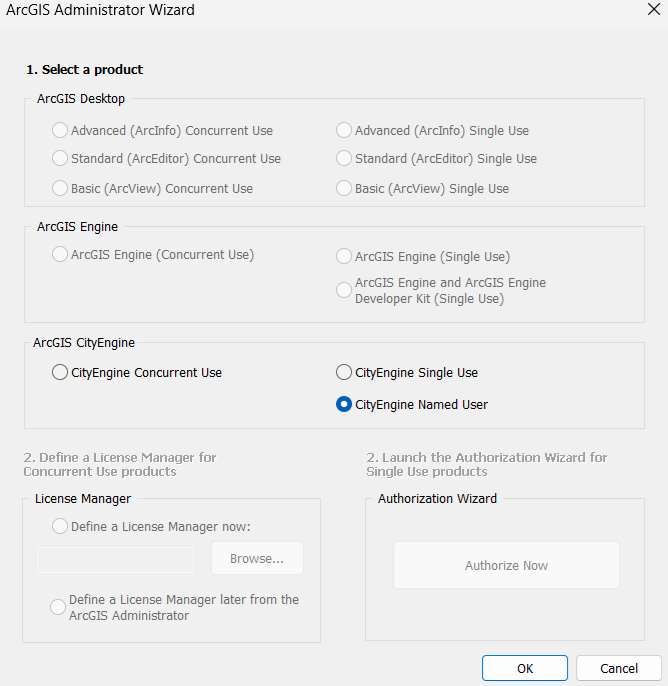The width and height of the screenshot is (668, 686).
Task: Close the ArcGIS Administrator Wizard window
Action: (x=653, y=10)
